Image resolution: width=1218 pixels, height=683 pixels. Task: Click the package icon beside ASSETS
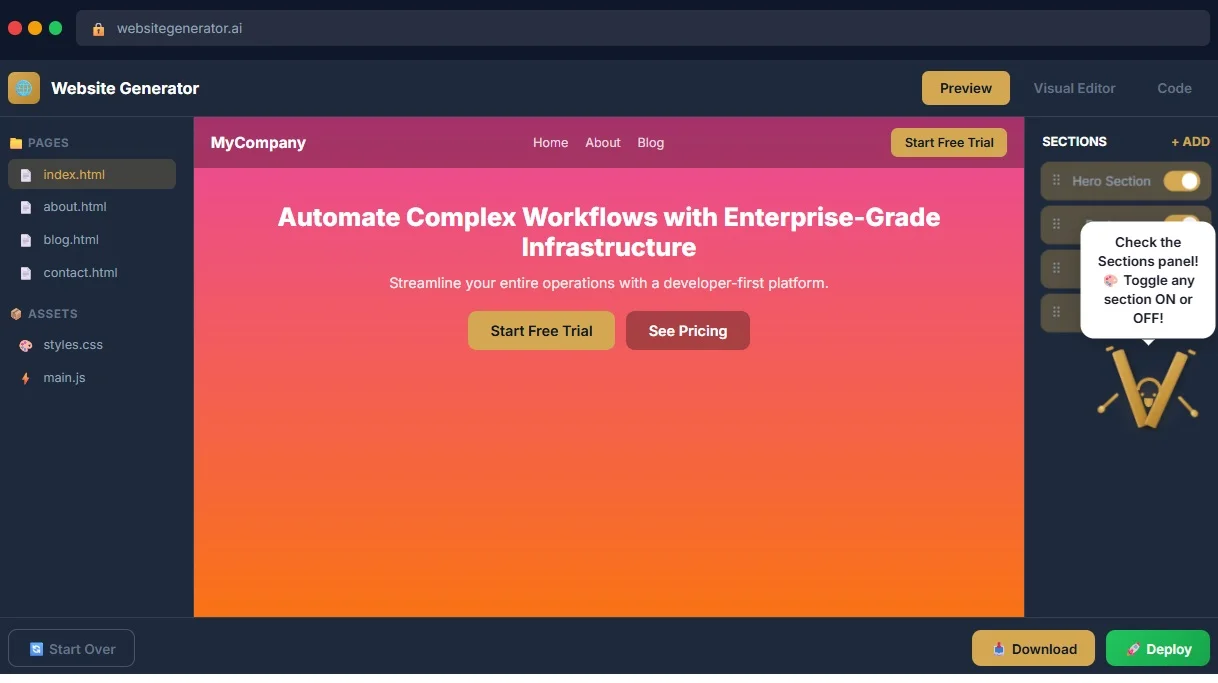(15, 314)
